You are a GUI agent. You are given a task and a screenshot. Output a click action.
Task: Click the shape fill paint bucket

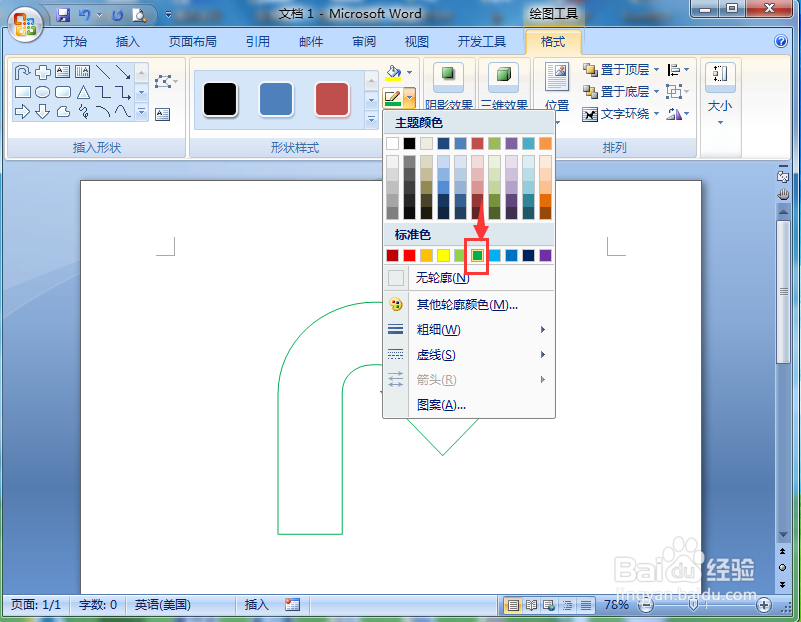tap(393, 73)
